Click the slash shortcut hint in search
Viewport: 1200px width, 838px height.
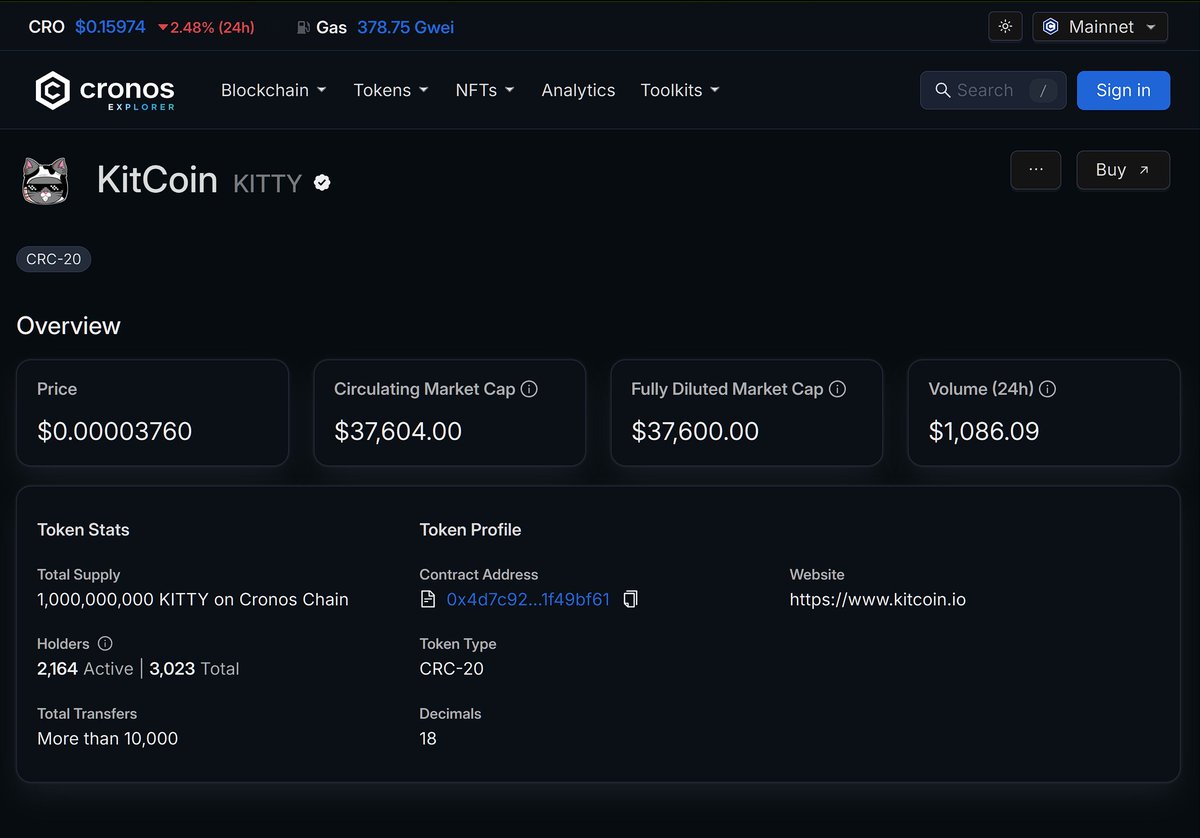1042,90
